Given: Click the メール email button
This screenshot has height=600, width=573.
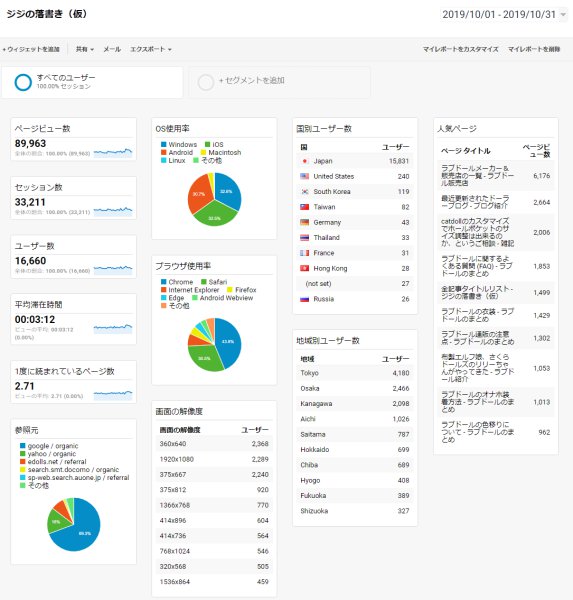Looking at the screenshot, I should tap(112, 49).
